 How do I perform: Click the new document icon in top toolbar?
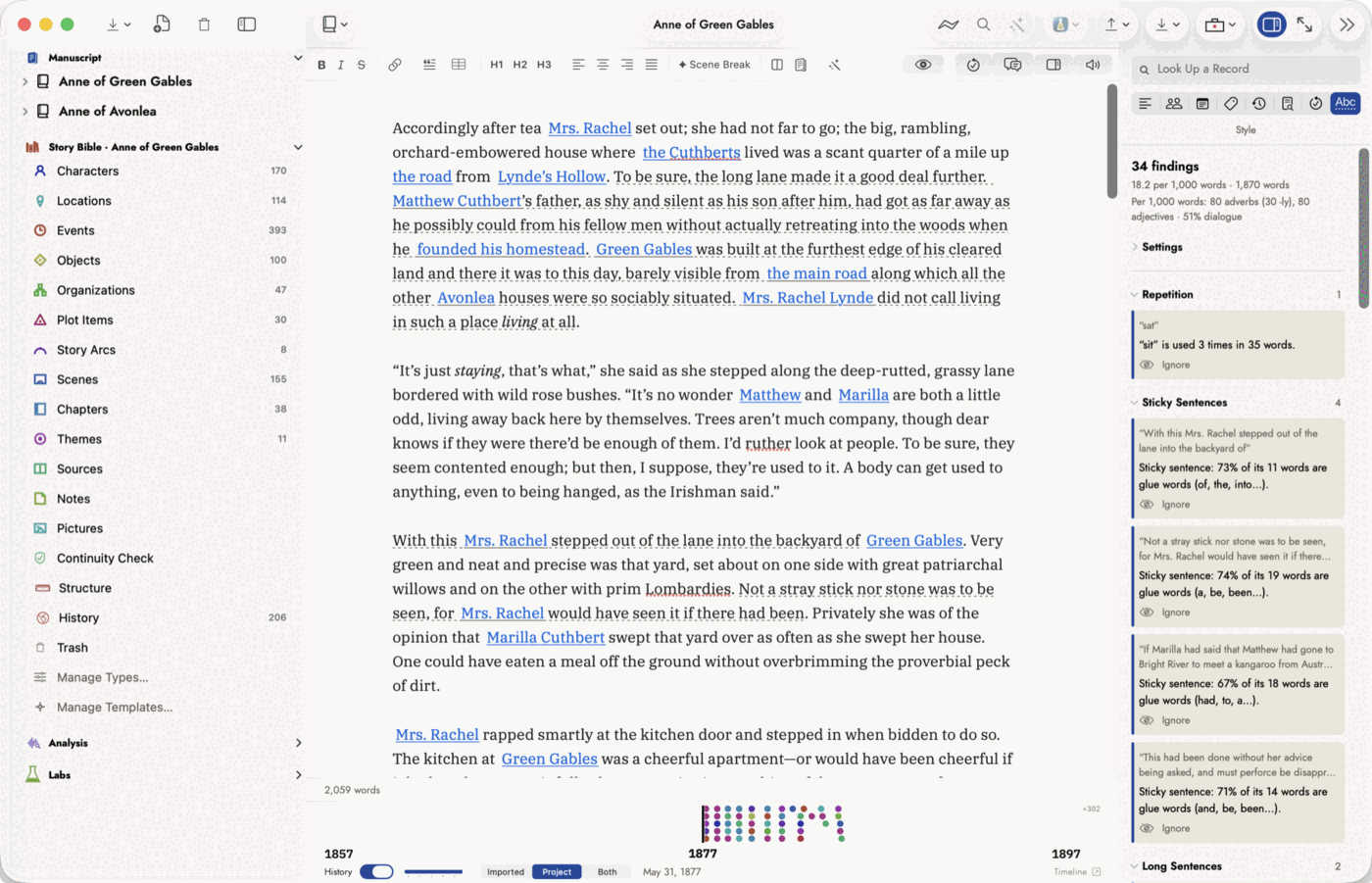tap(163, 25)
